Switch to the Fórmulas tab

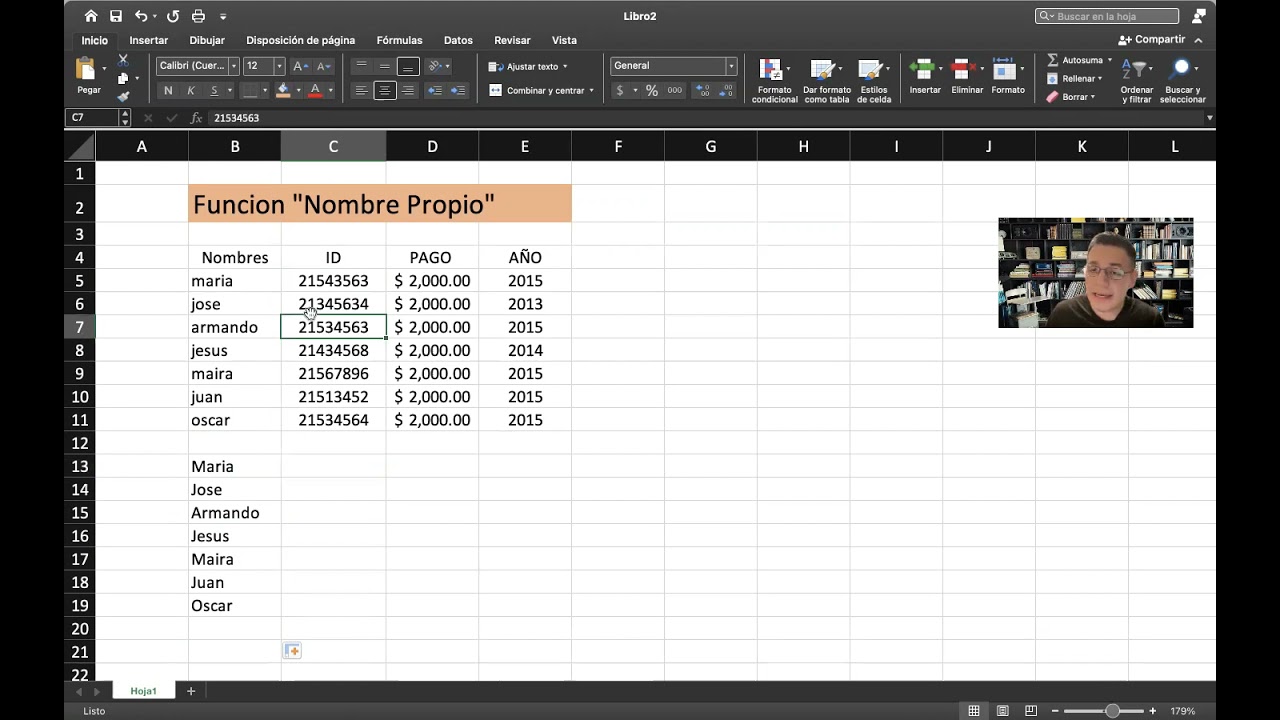click(x=399, y=40)
